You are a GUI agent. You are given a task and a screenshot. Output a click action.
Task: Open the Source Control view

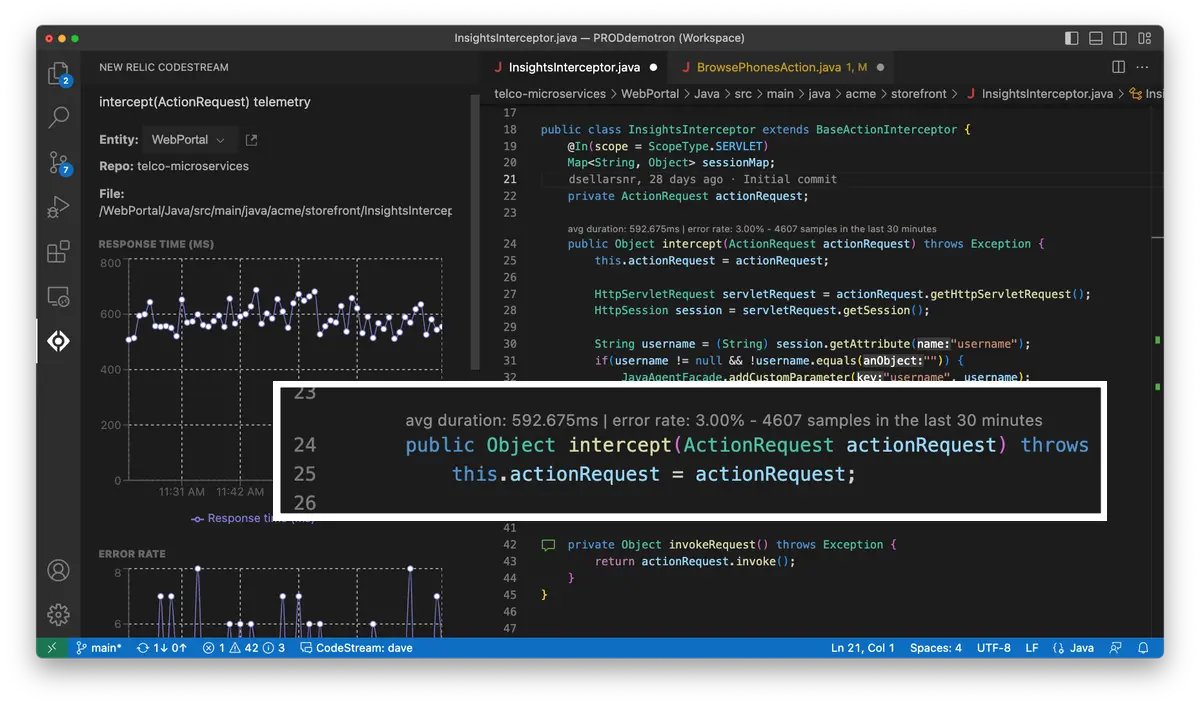[x=58, y=163]
